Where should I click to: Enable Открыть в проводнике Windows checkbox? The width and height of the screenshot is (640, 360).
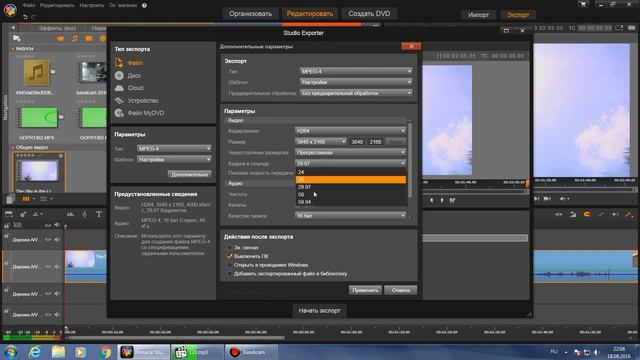(x=229, y=265)
